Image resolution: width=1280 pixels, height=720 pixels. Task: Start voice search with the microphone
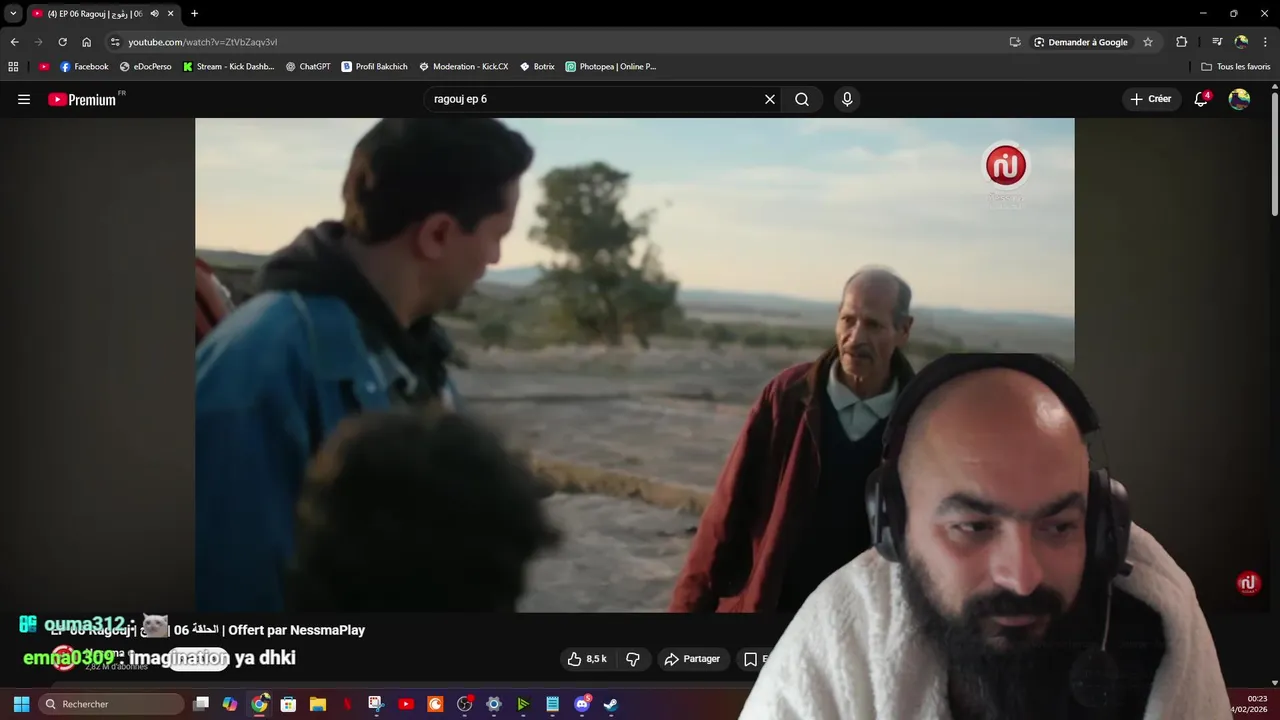847,99
